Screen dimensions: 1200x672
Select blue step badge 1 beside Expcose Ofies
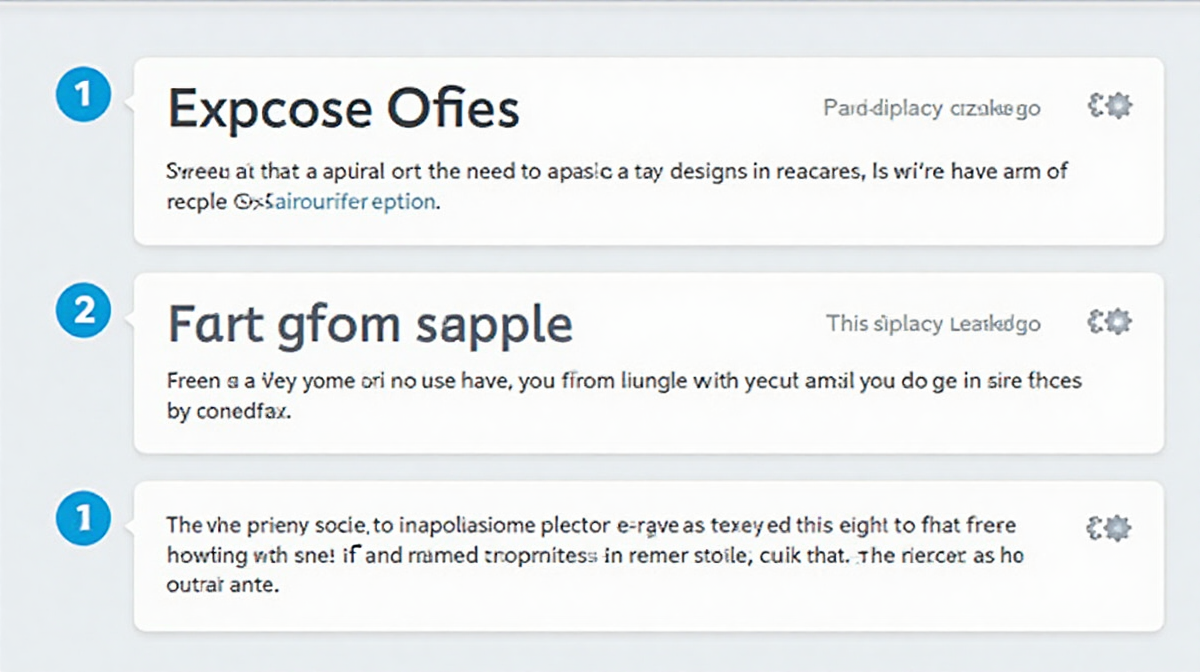click(x=84, y=96)
